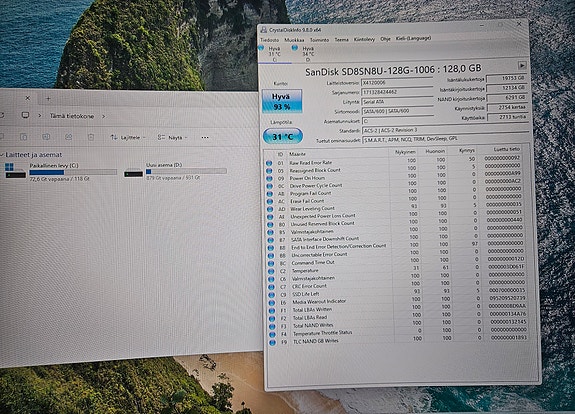575x414 pixels.
Task: Open the Teema menu
Action: point(341,40)
